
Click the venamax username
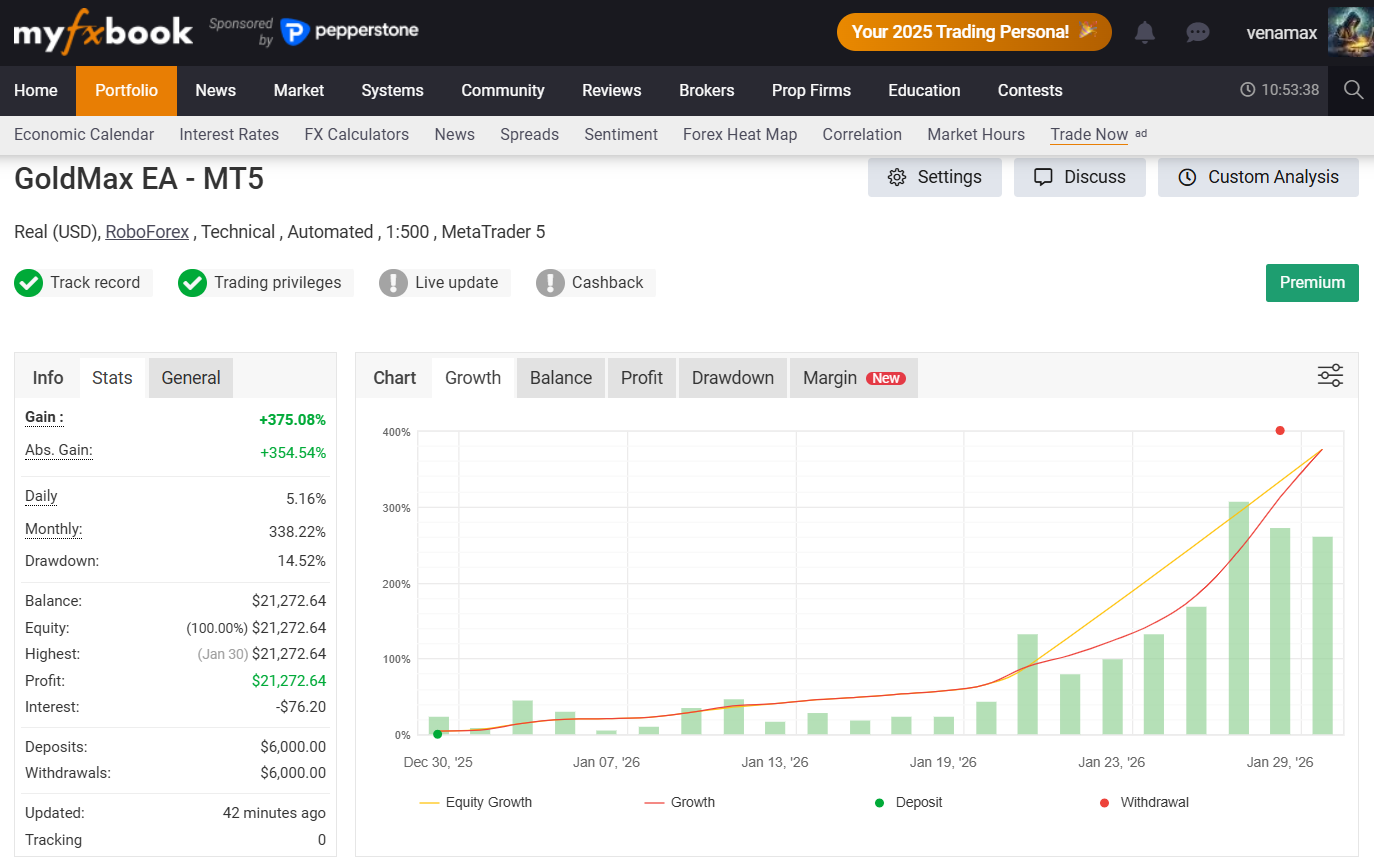click(1282, 32)
